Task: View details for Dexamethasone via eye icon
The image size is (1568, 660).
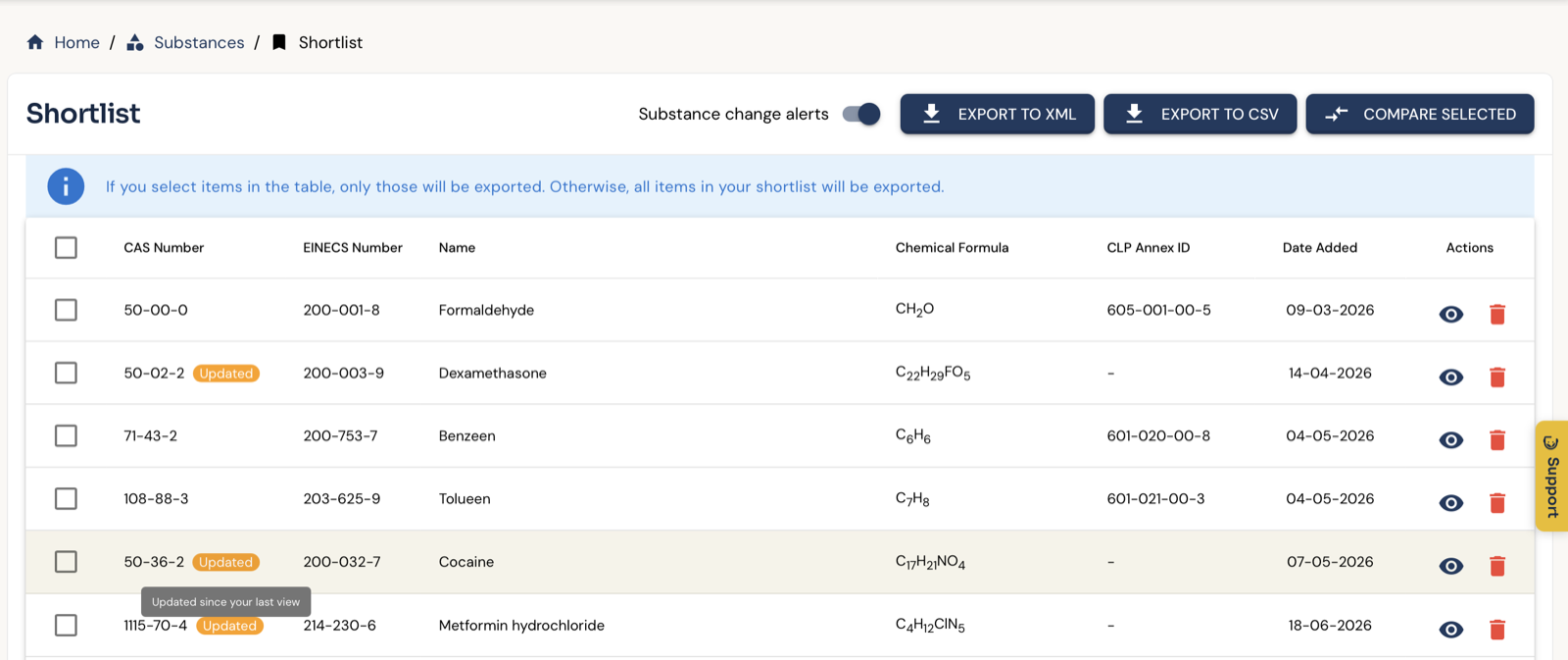Action: coord(1451,377)
